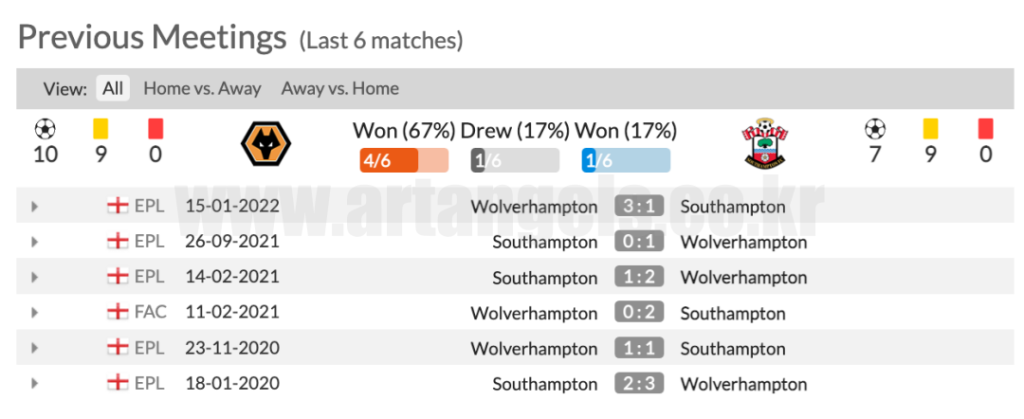Click the left soccer ball goals icon
Image resolution: width=1024 pixels, height=419 pixels.
click(45, 129)
